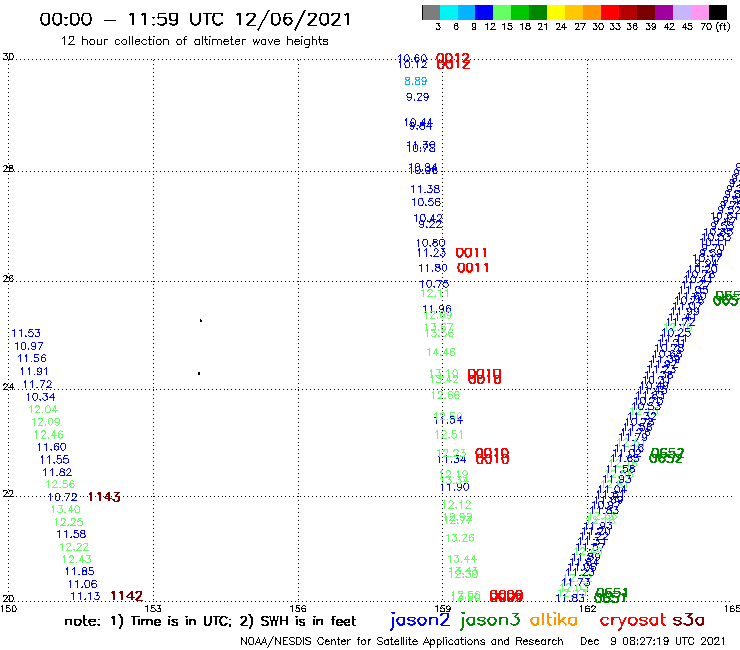The image size is (740, 650).
Task: Click the wave height value 11.06
Action: tap(82, 584)
